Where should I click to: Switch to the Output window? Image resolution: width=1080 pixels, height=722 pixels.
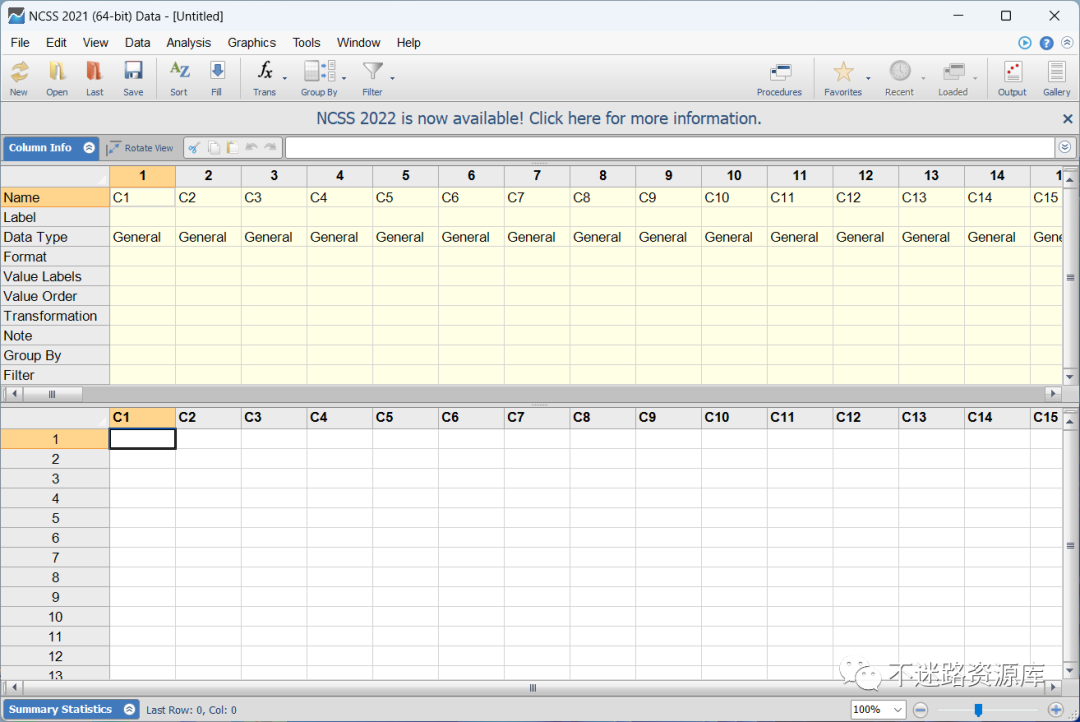1012,78
